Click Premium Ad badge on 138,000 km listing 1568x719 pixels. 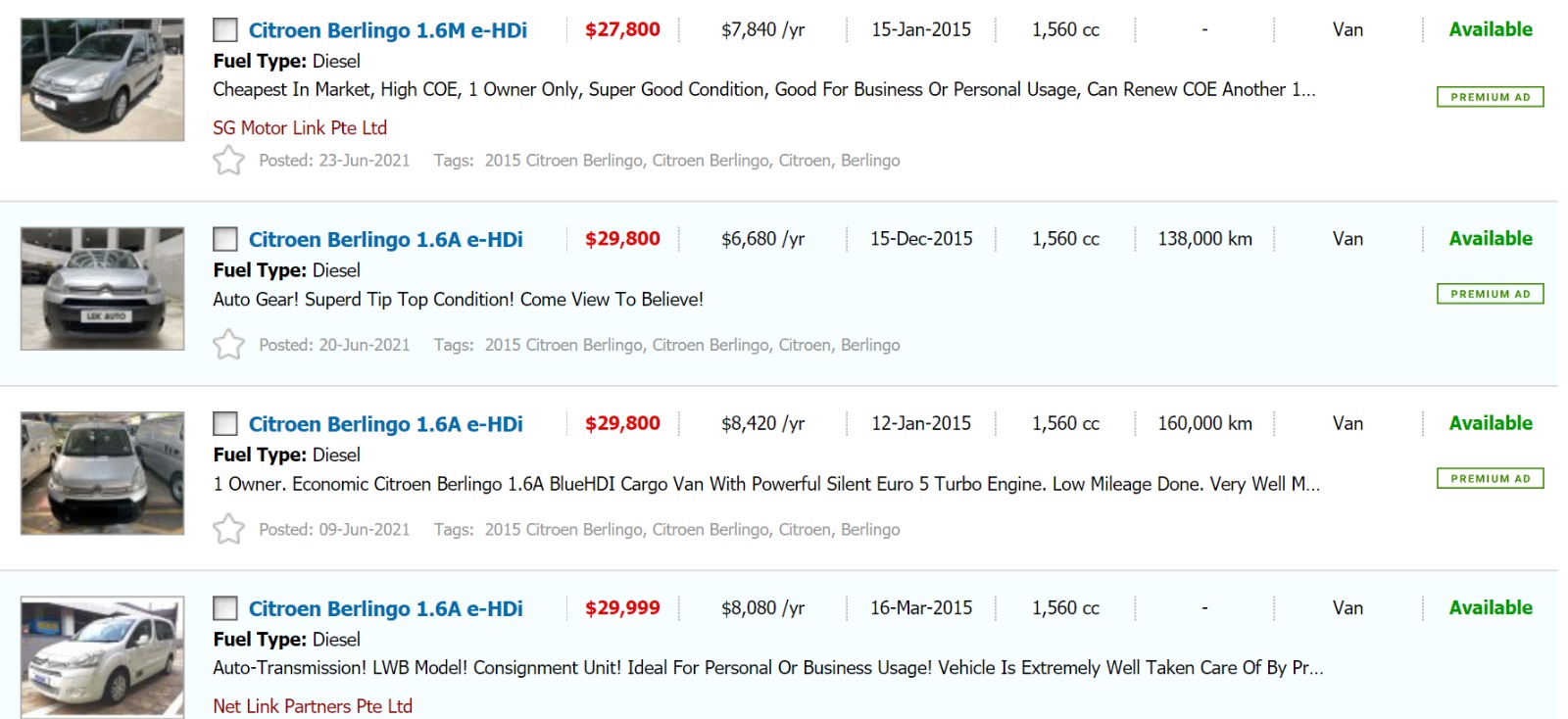[x=1490, y=294]
